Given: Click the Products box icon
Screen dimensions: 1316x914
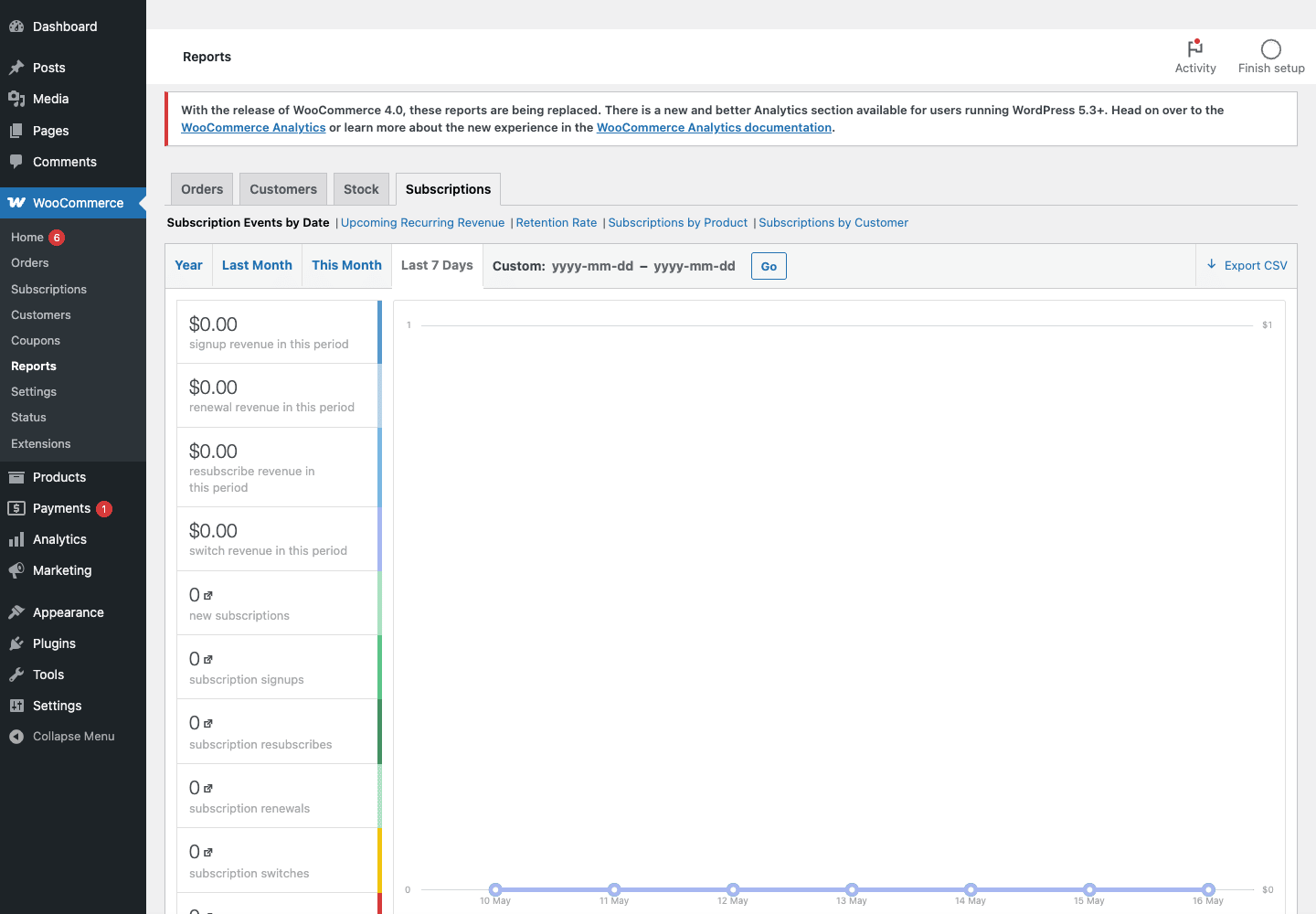Looking at the screenshot, I should [x=16, y=477].
